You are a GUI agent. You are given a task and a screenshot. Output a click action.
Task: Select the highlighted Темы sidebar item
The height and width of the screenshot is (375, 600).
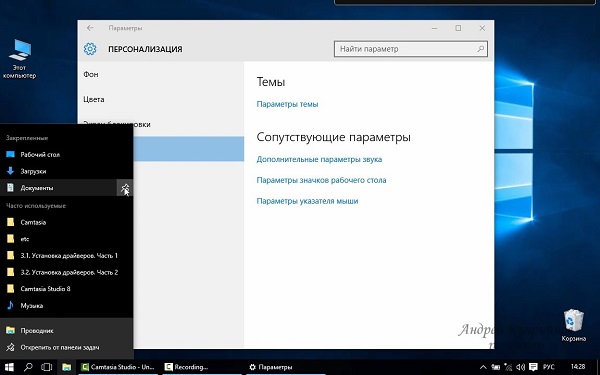pos(189,149)
